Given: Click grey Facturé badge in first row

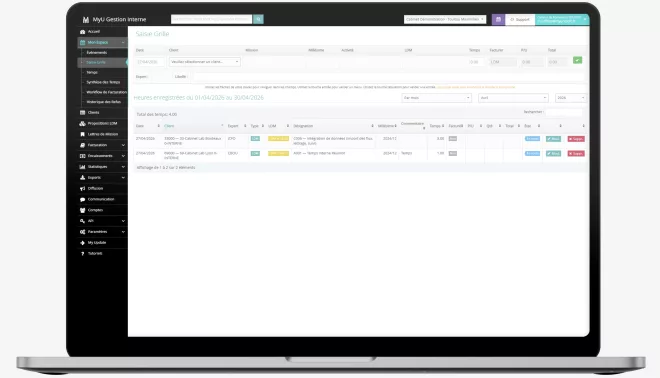Looking at the screenshot, I should [453, 138].
